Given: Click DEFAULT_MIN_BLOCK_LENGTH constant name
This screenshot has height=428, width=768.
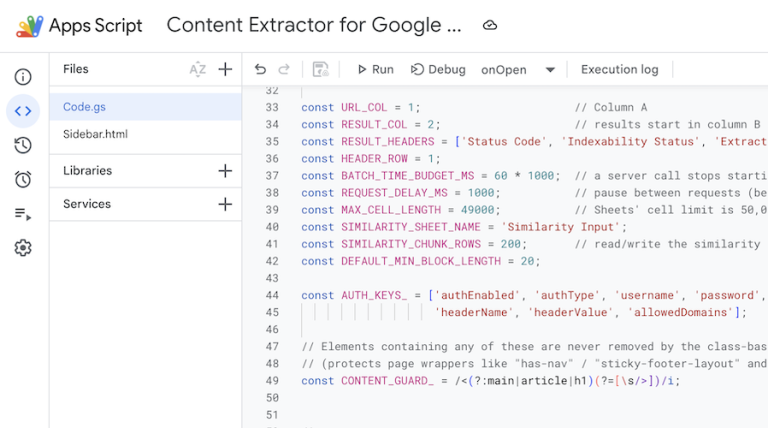Looking at the screenshot, I should pyautogui.click(x=421, y=262).
